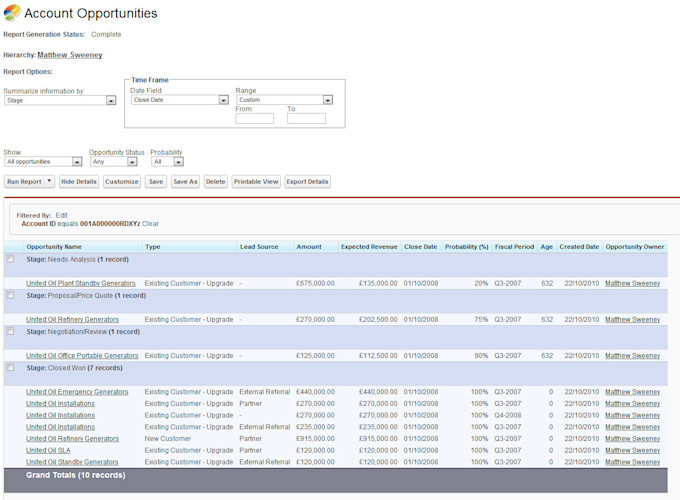Open United Oil Installations in fiscal period Q4-2008
This screenshot has width=680, height=500.
[x=60, y=415]
